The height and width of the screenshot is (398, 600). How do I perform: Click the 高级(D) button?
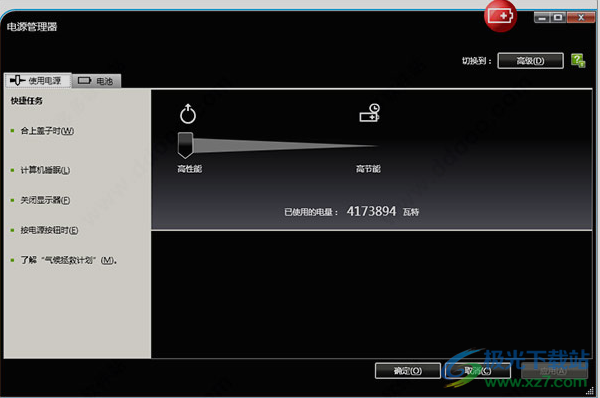click(530, 60)
